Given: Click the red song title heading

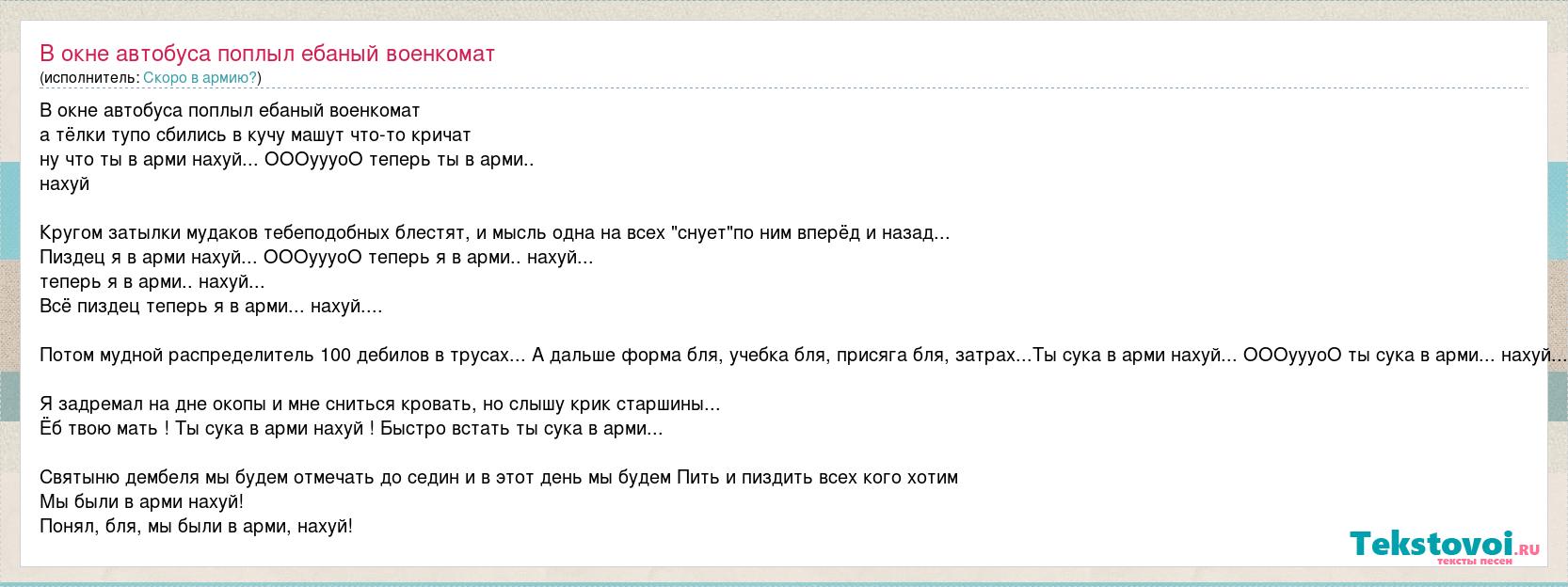Looking at the screenshot, I should 267,54.
